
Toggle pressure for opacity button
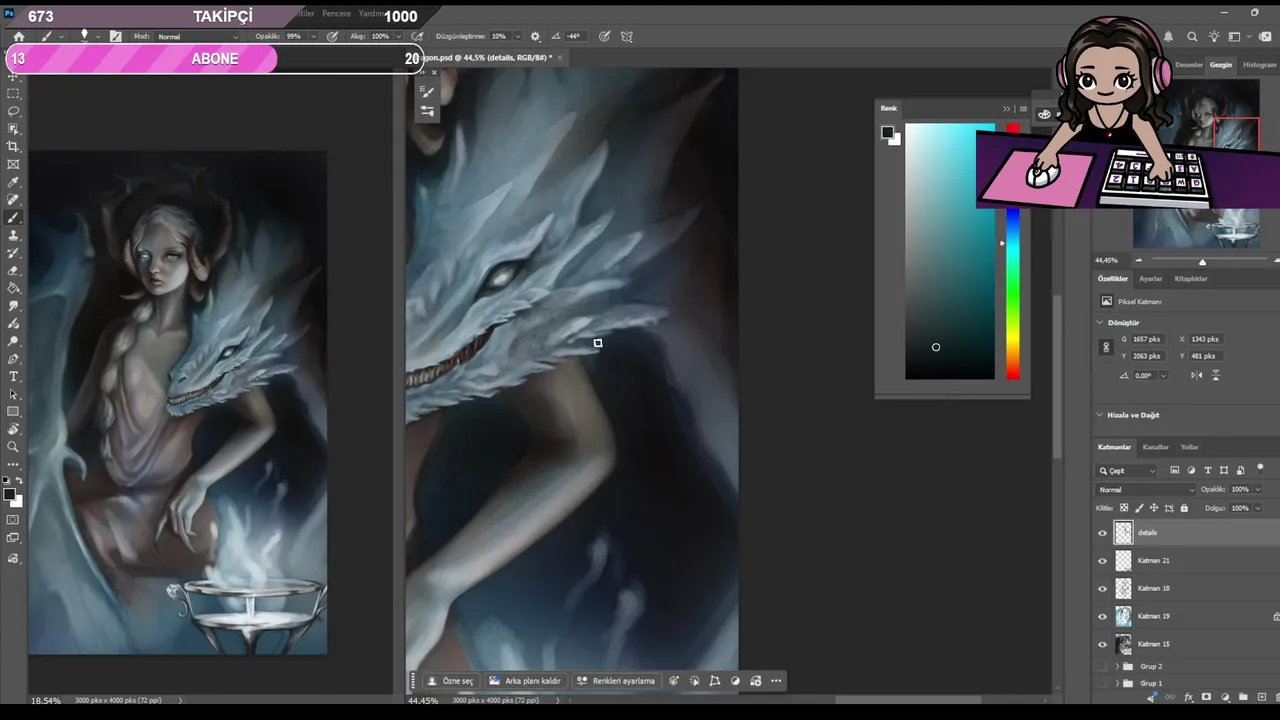[x=332, y=36]
